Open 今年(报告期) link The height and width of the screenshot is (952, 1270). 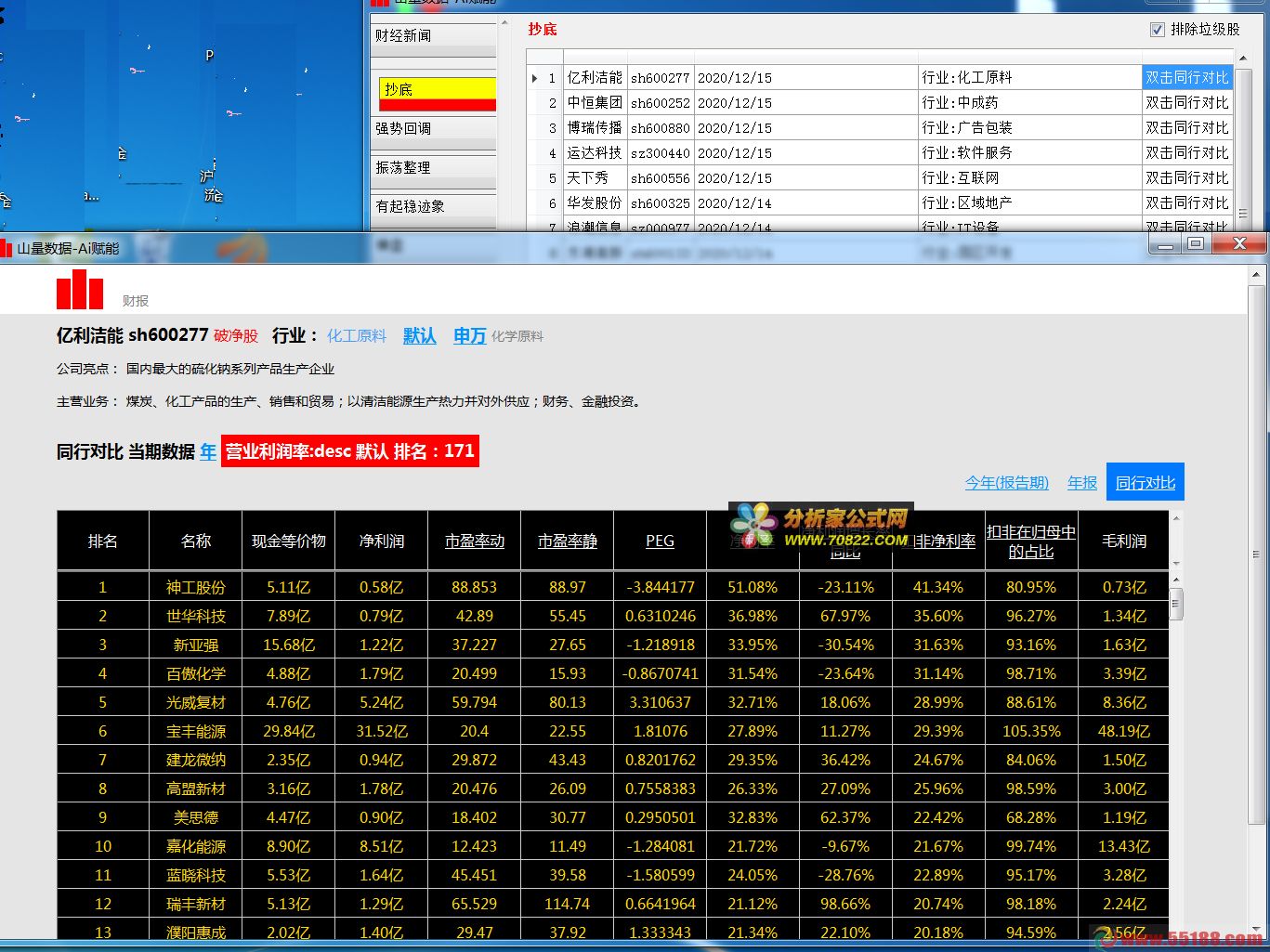pyautogui.click(x=1007, y=483)
